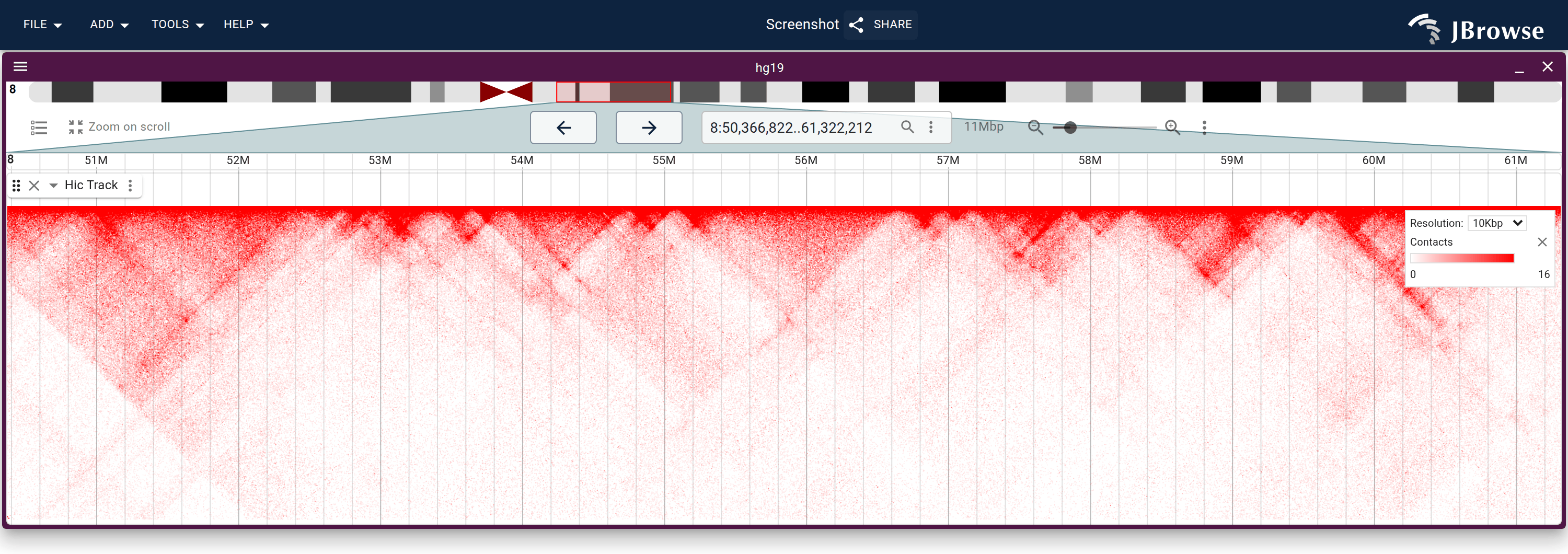This screenshot has width=1568, height=554.
Task: Toggle Zoom on scroll
Action: point(119,126)
